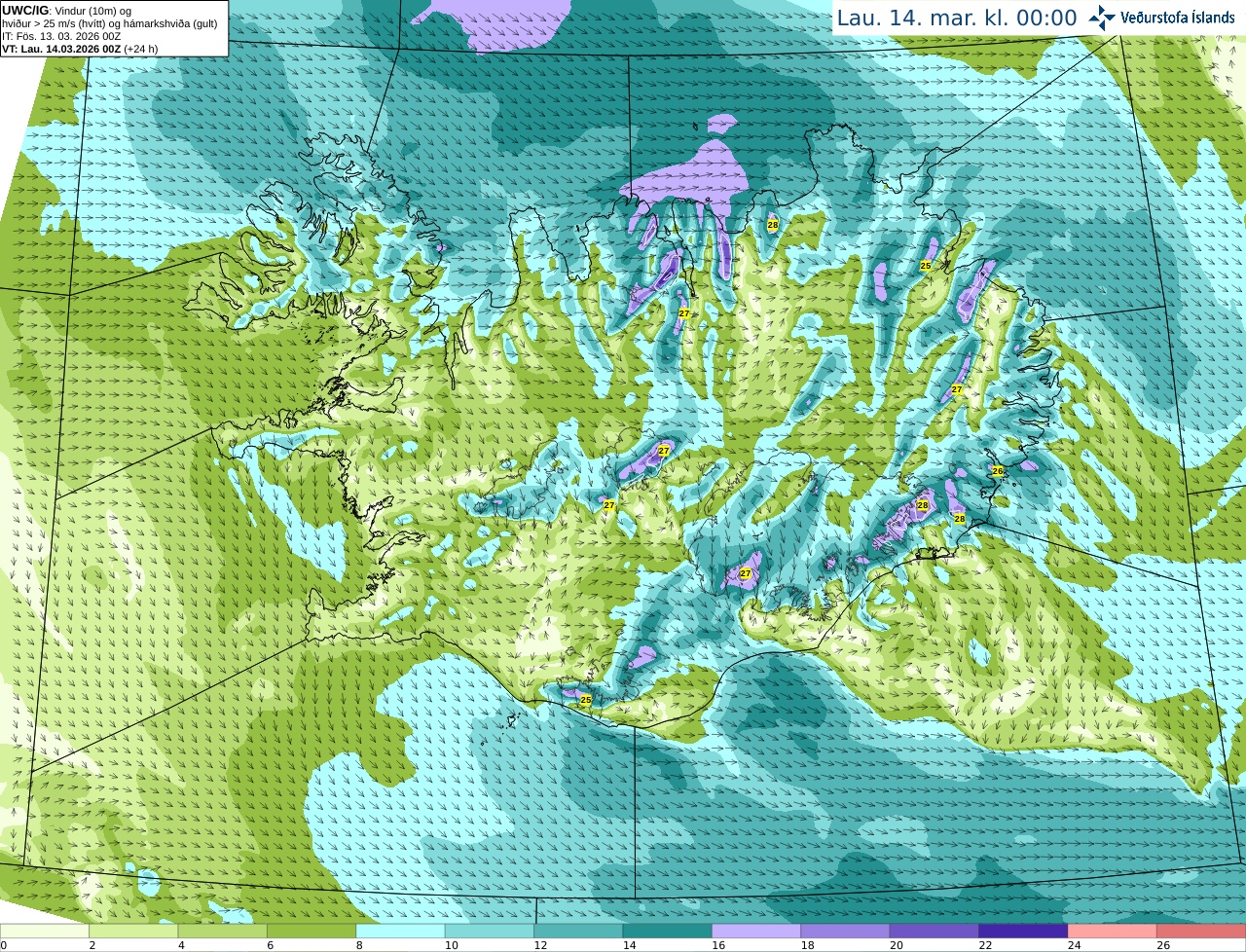Viewport: 1246px width, 952px height.
Task: Pick the 14–16 m/s dark teal legend swatch
Action: (x=668, y=931)
